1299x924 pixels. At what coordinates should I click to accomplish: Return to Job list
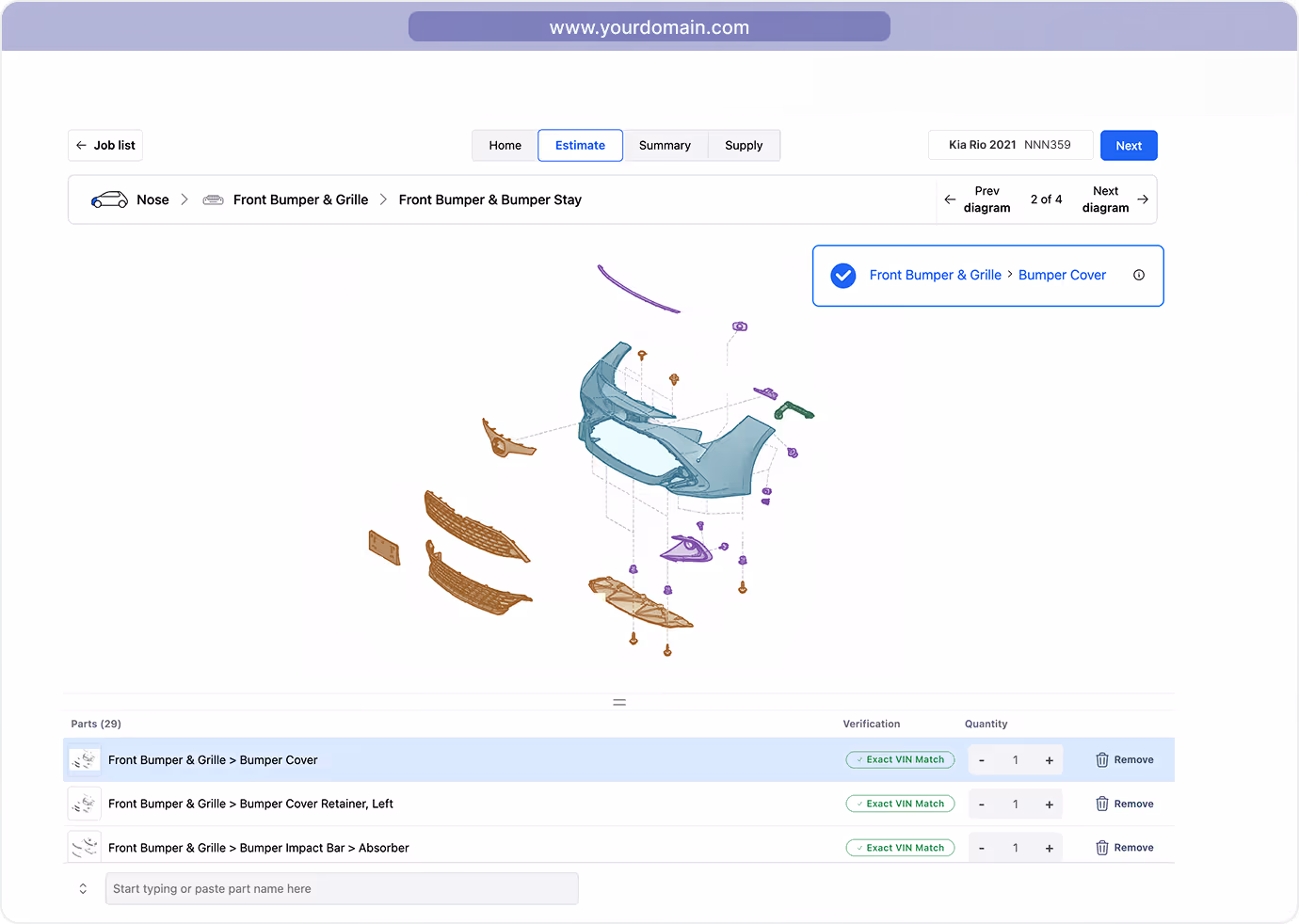(x=105, y=146)
